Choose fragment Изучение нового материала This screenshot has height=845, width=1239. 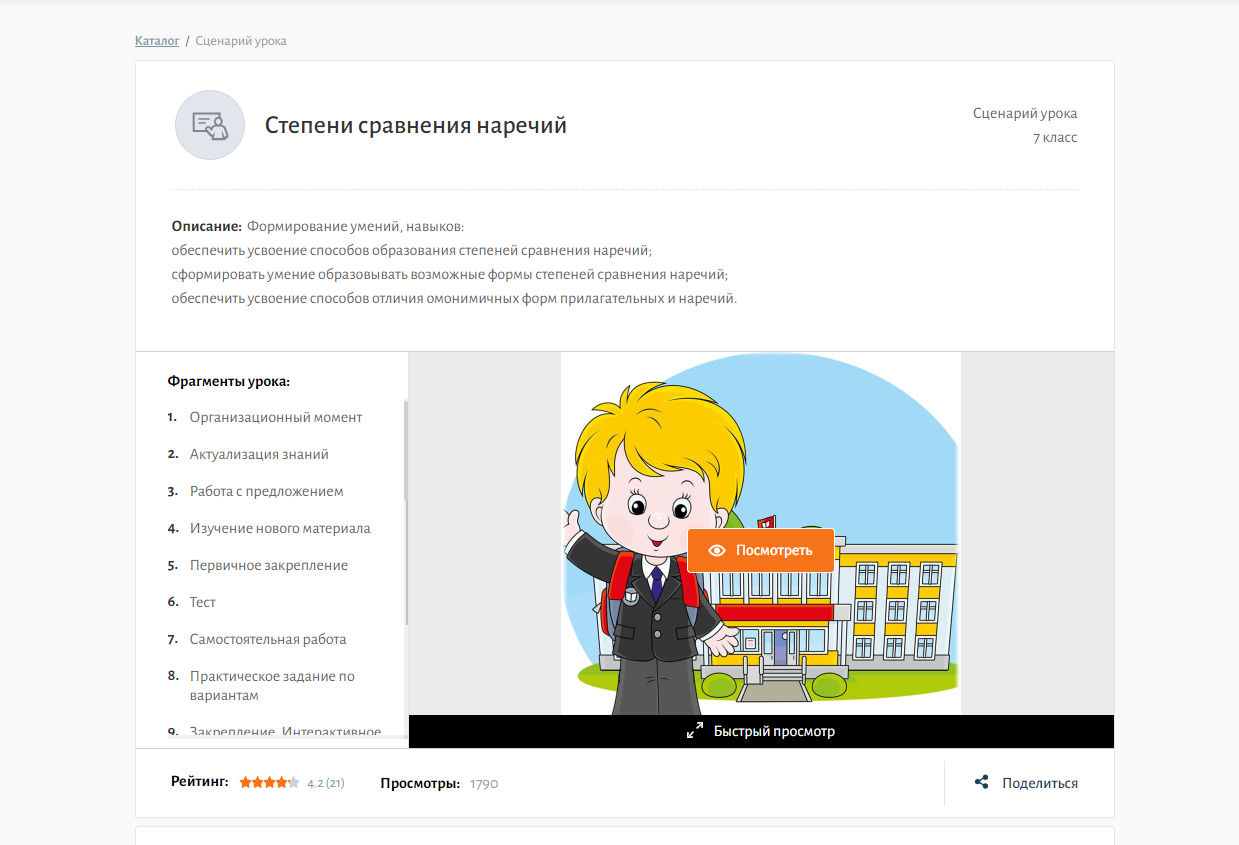(280, 528)
